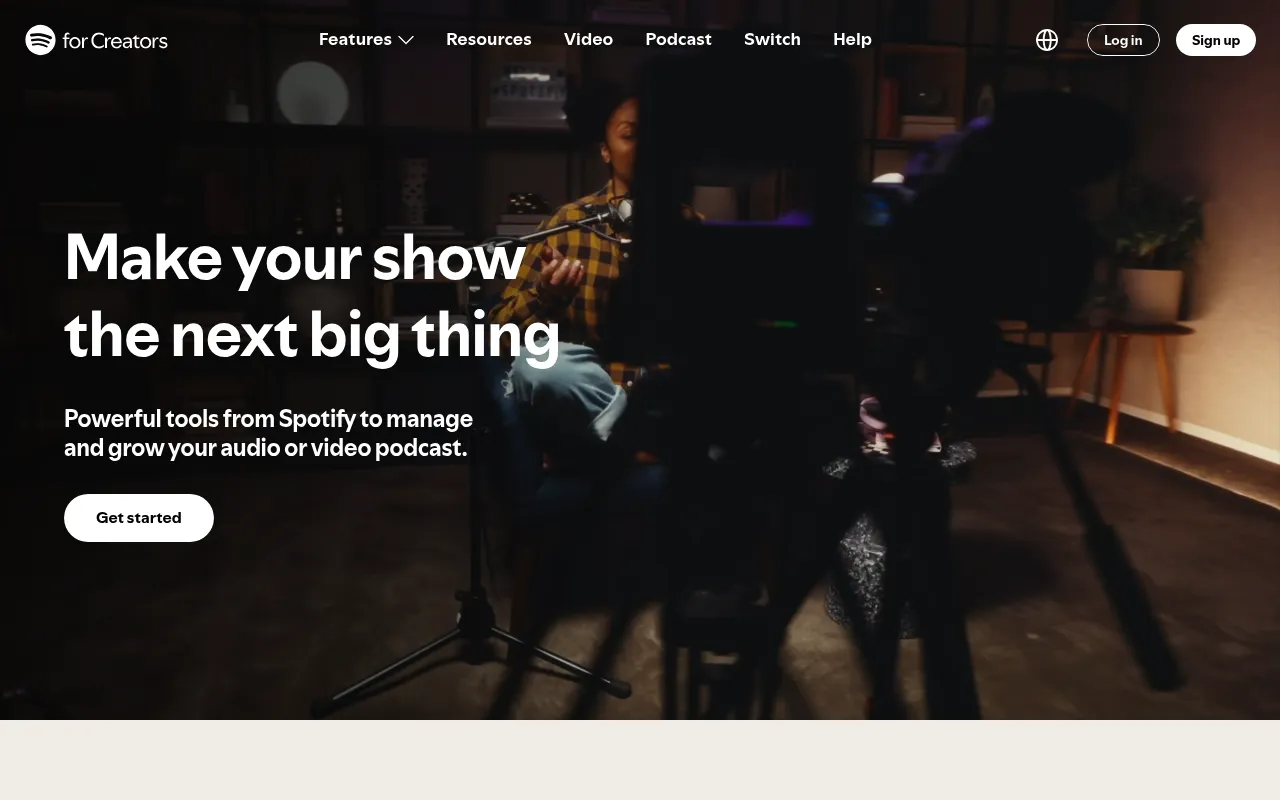Viewport: 1280px width, 800px height.
Task: Expand the Features dropdown chevron
Action: click(x=406, y=40)
